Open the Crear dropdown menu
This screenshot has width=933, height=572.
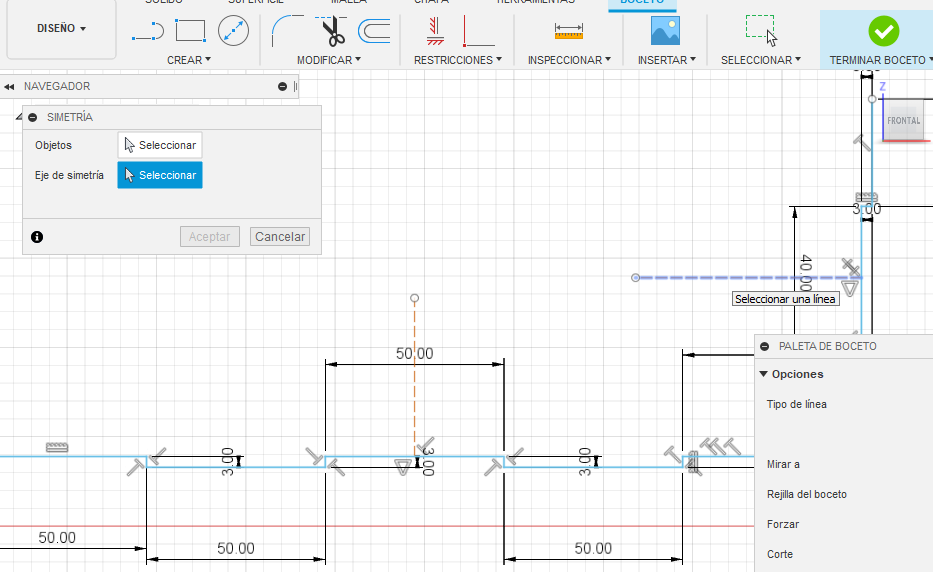(189, 60)
